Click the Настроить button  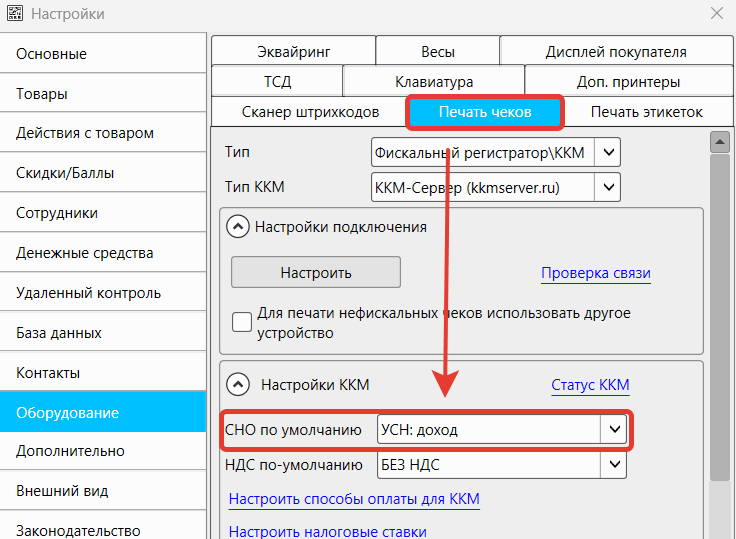[315, 272]
